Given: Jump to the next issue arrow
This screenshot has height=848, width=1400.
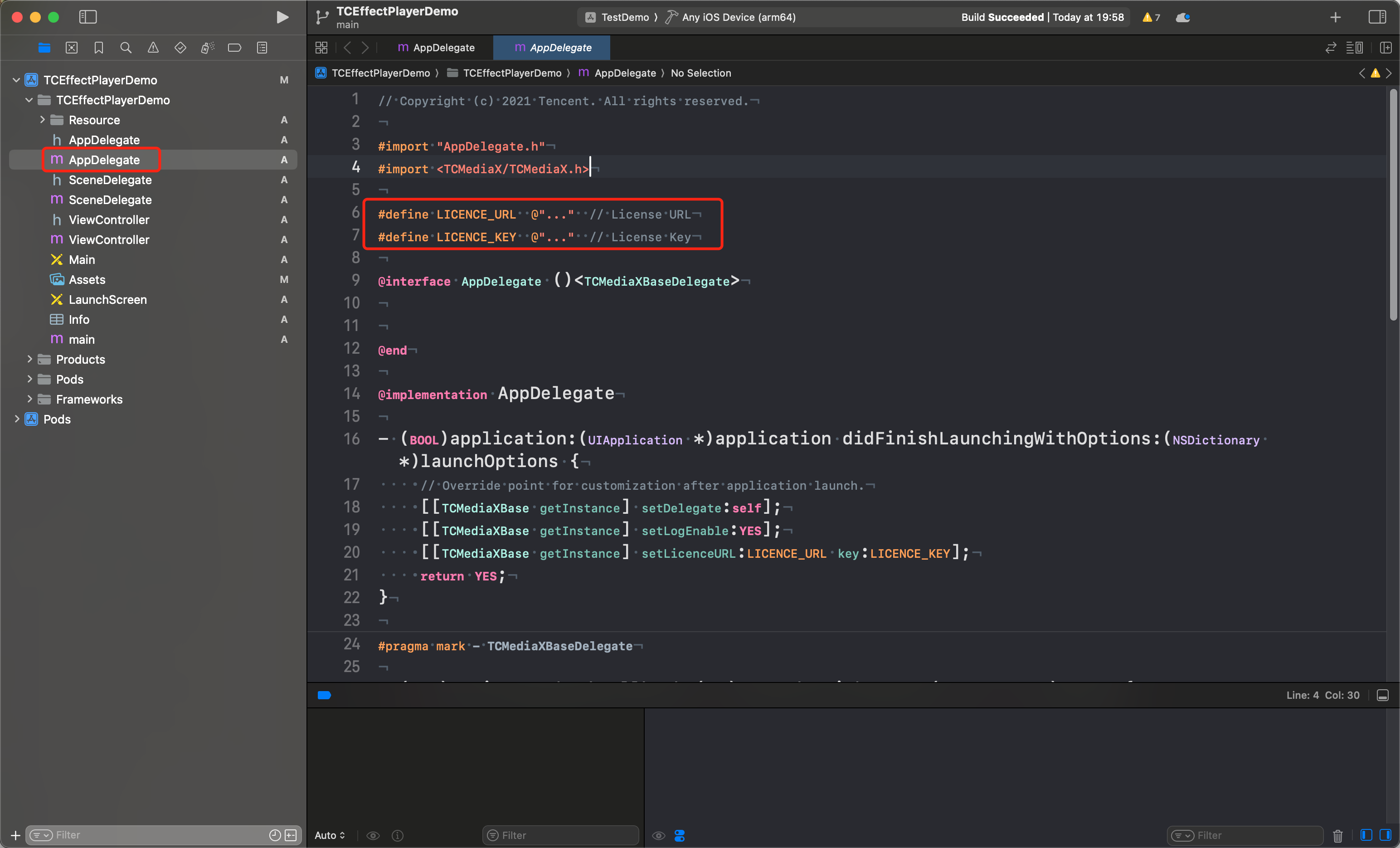Looking at the screenshot, I should click(1389, 73).
